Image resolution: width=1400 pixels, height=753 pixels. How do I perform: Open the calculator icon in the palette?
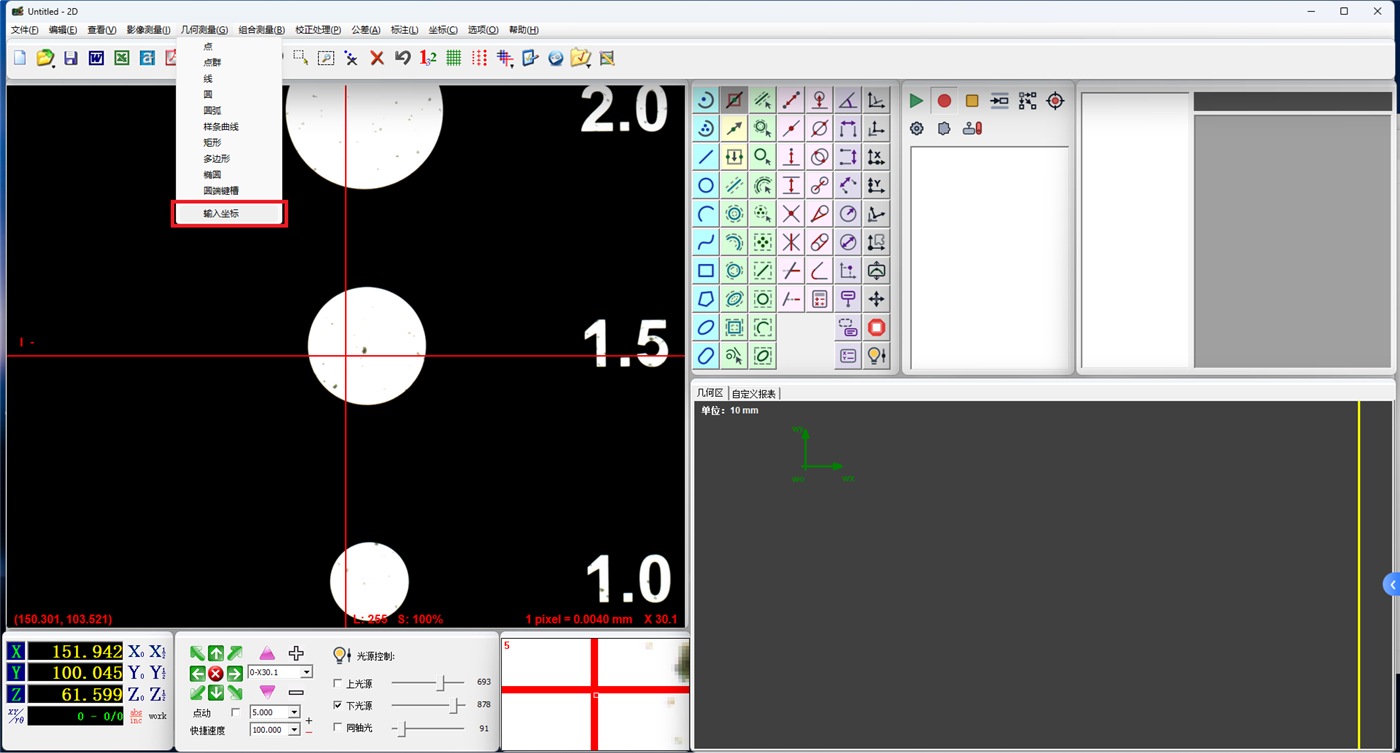(x=820, y=299)
